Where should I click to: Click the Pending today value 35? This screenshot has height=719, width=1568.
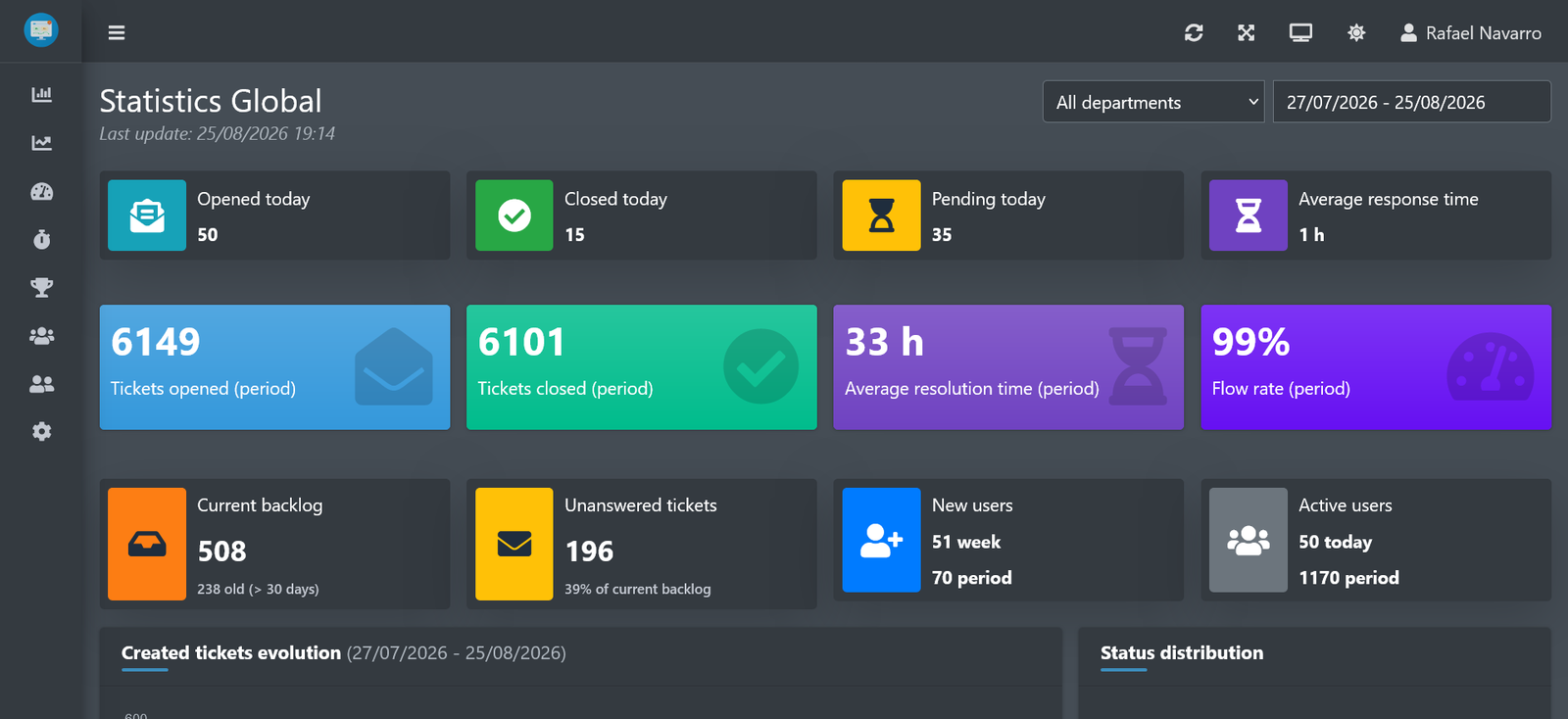coord(942,235)
